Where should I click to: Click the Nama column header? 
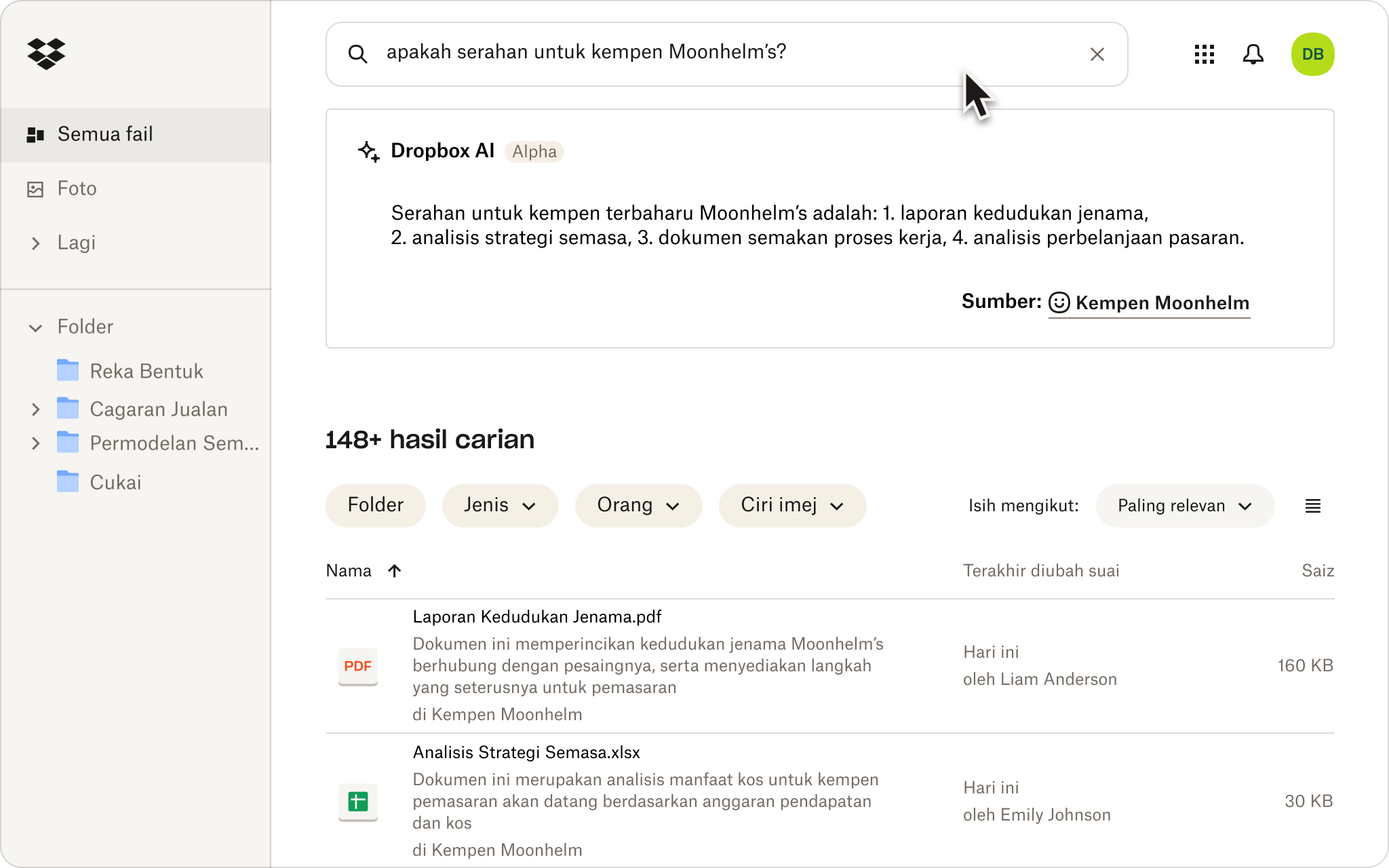click(x=349, y=570)
